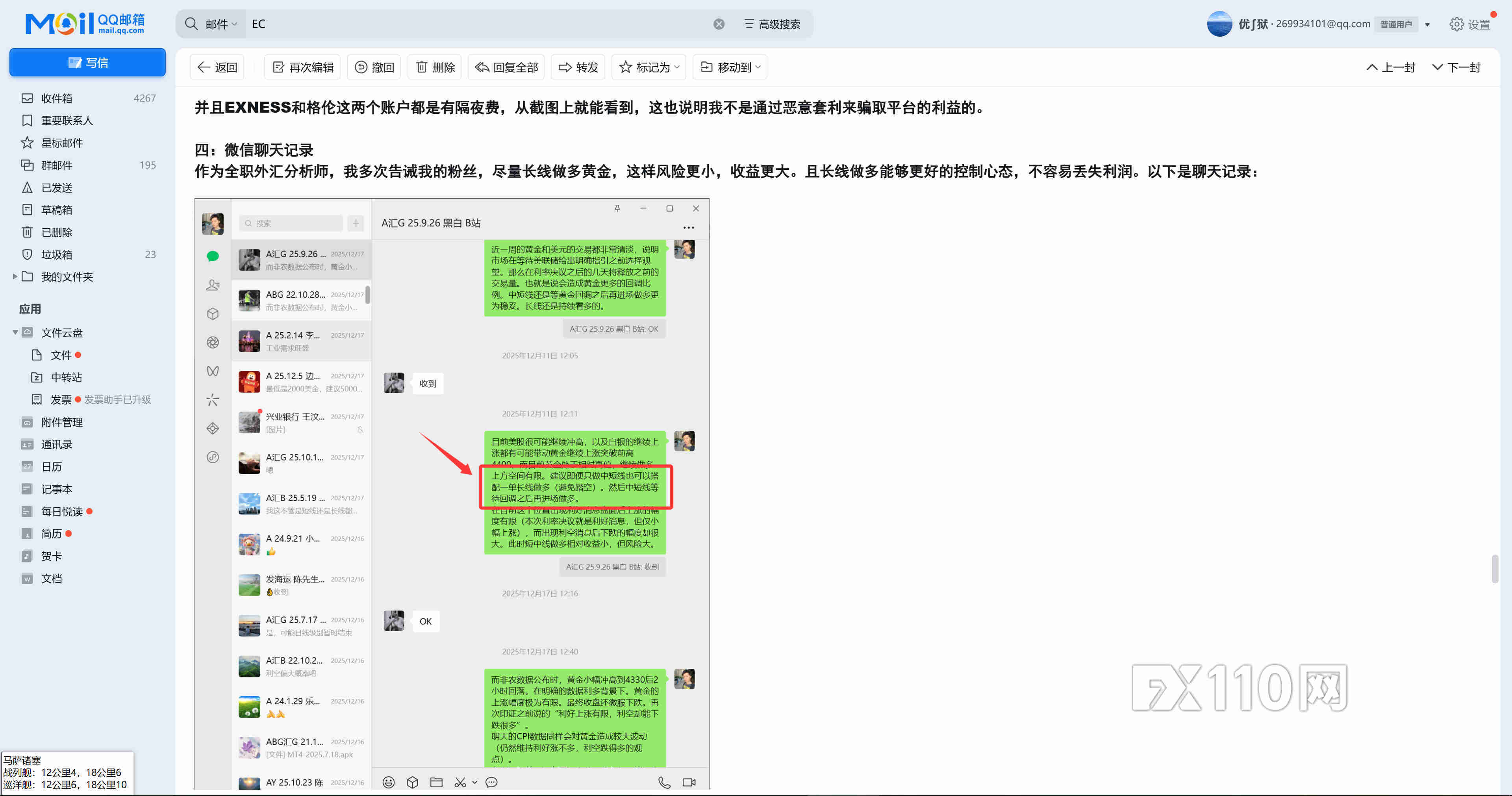This screenshot has width=1512, height=796.
Task: Click the search magnifier icon
Action: [x=191, y=24]
